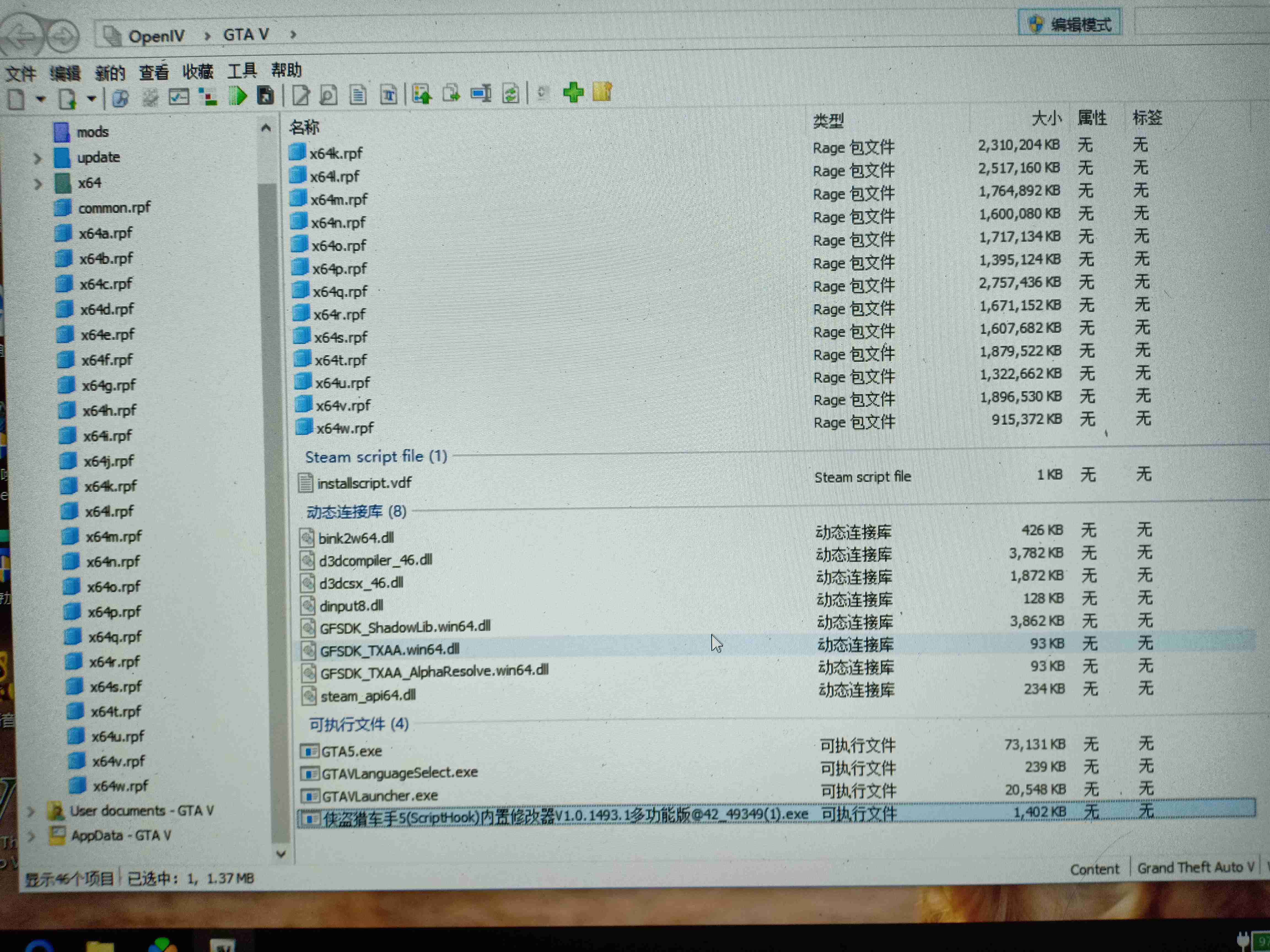Open the dropdown arrow beside the new-file icon
This screenshot has height=952, width=1270.
point(41,99)
